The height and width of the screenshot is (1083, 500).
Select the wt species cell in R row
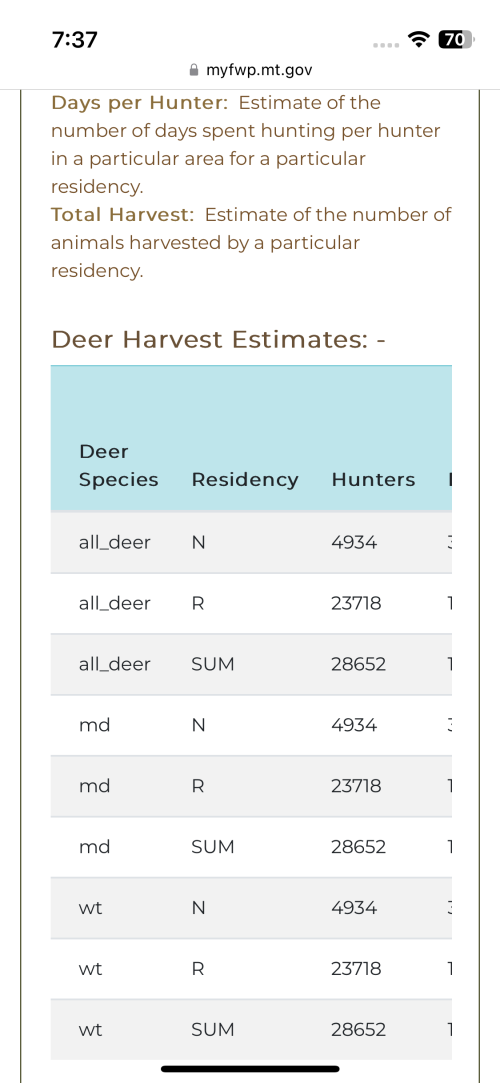[90, 969]
